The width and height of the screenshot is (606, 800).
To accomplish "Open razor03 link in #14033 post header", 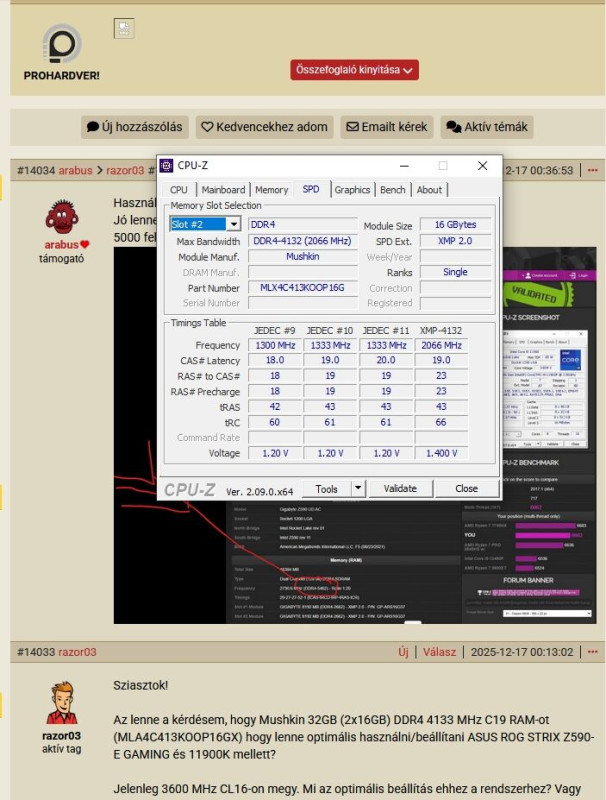I will point(77,652).
